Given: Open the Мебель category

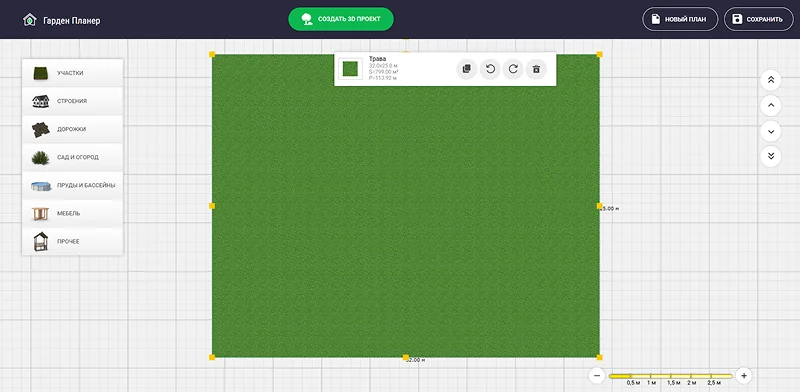Looking at the screenshot, I should tap(72, 213).
